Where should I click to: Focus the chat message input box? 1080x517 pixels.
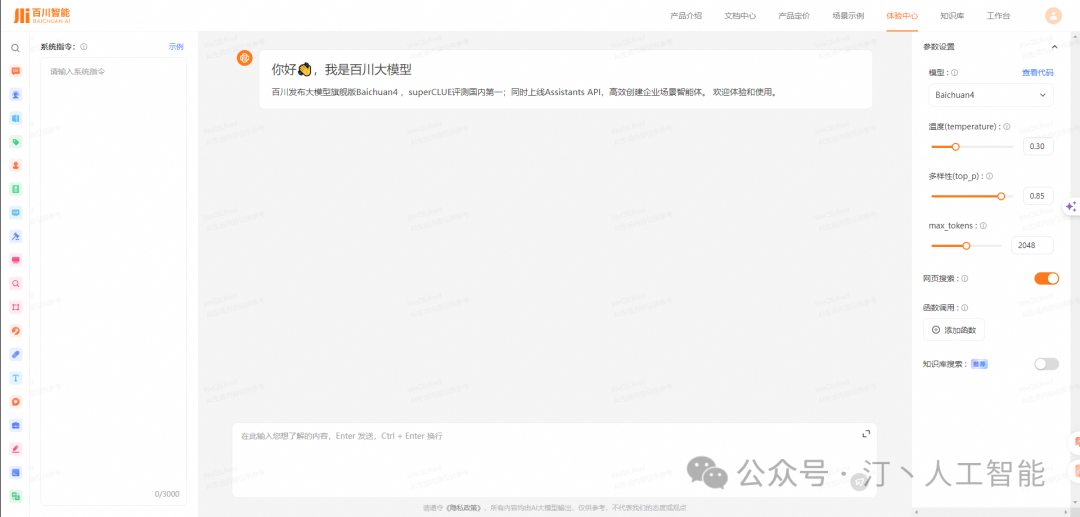coord(554,460)
